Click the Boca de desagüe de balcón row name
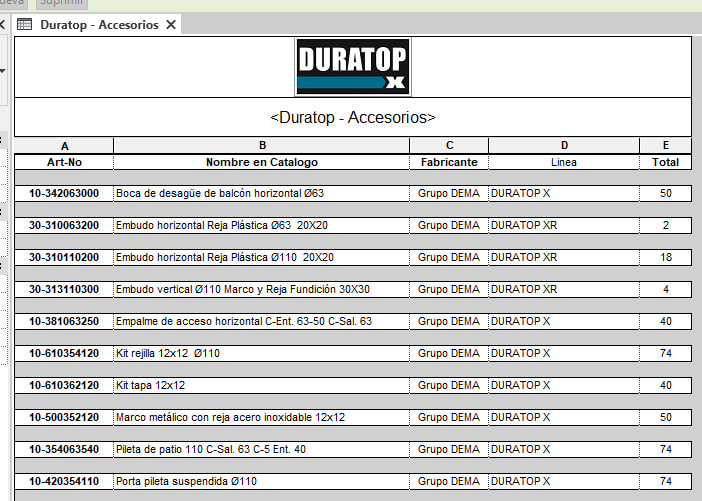This screenshot has width=702, height=501. pos(220,193)
